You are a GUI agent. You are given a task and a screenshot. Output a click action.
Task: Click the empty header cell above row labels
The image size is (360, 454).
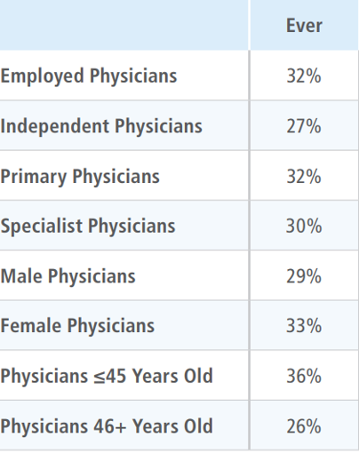click(124, 25)
